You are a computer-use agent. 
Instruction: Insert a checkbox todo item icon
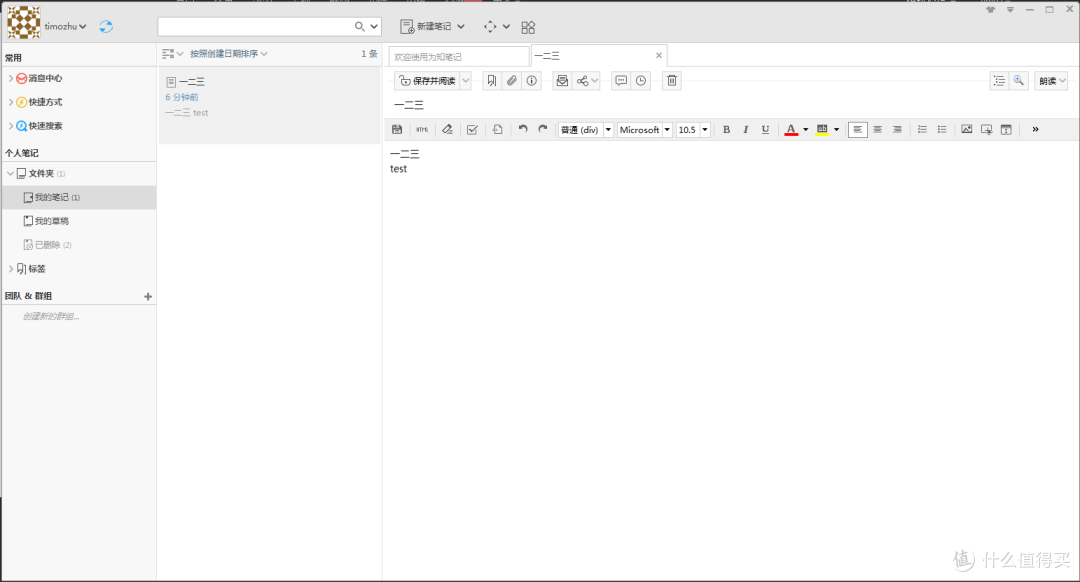point(472,129)
